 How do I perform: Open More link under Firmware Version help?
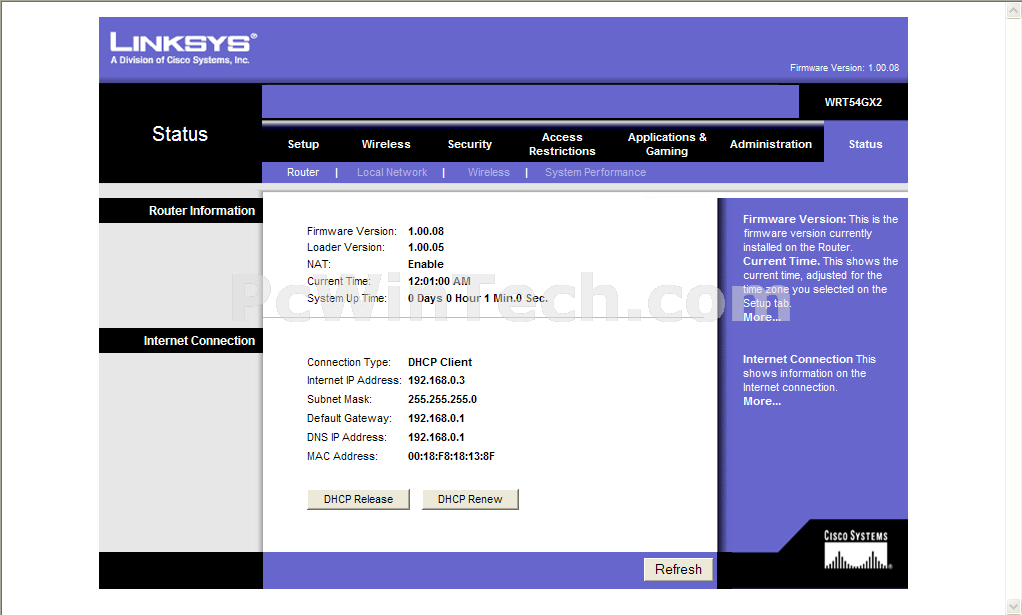click(761, 317)
